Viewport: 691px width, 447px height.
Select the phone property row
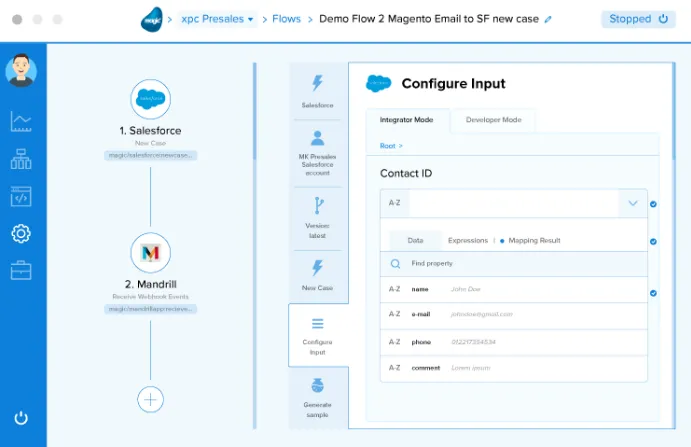[x=514, y=342]
